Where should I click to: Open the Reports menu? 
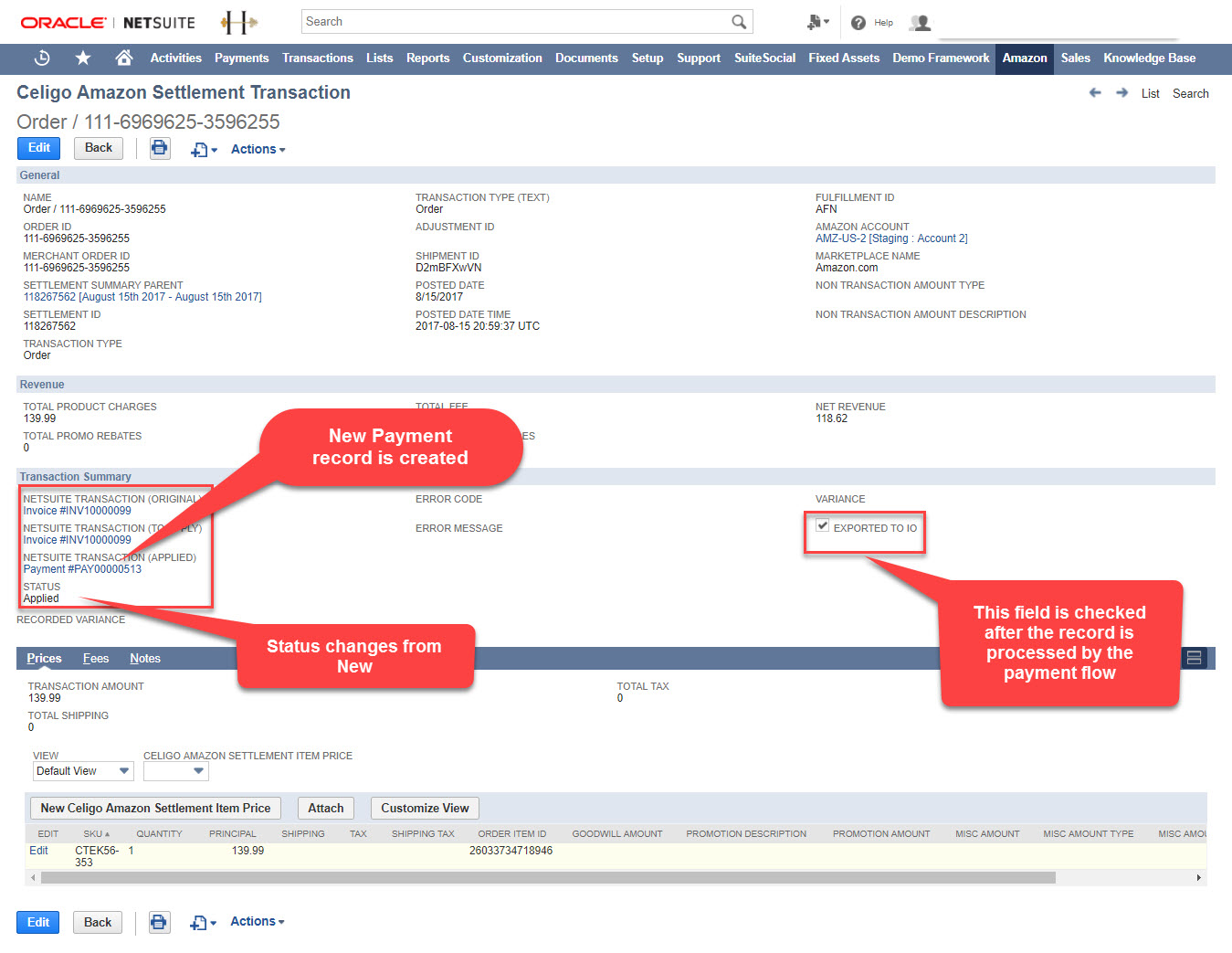tap(428, 58)
